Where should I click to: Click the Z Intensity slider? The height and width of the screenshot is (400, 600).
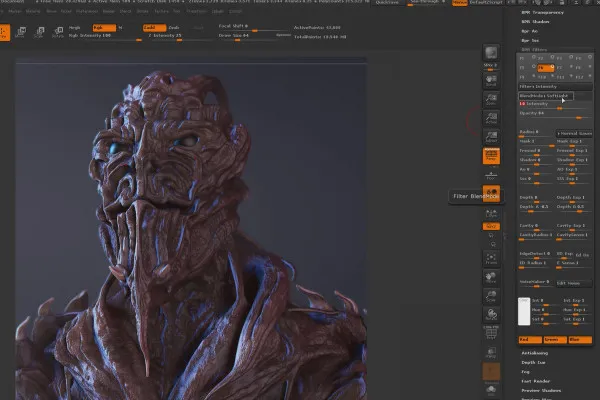pos(178,36)
